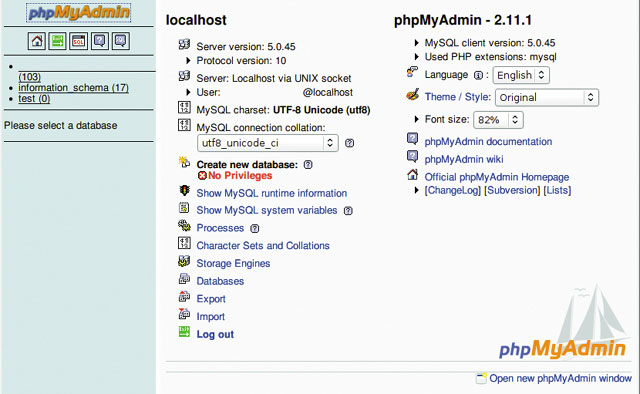This screenshot has width=640, height=394.
Task: Click the Used PHP extensions: mysql text
Action: [491, 57]
